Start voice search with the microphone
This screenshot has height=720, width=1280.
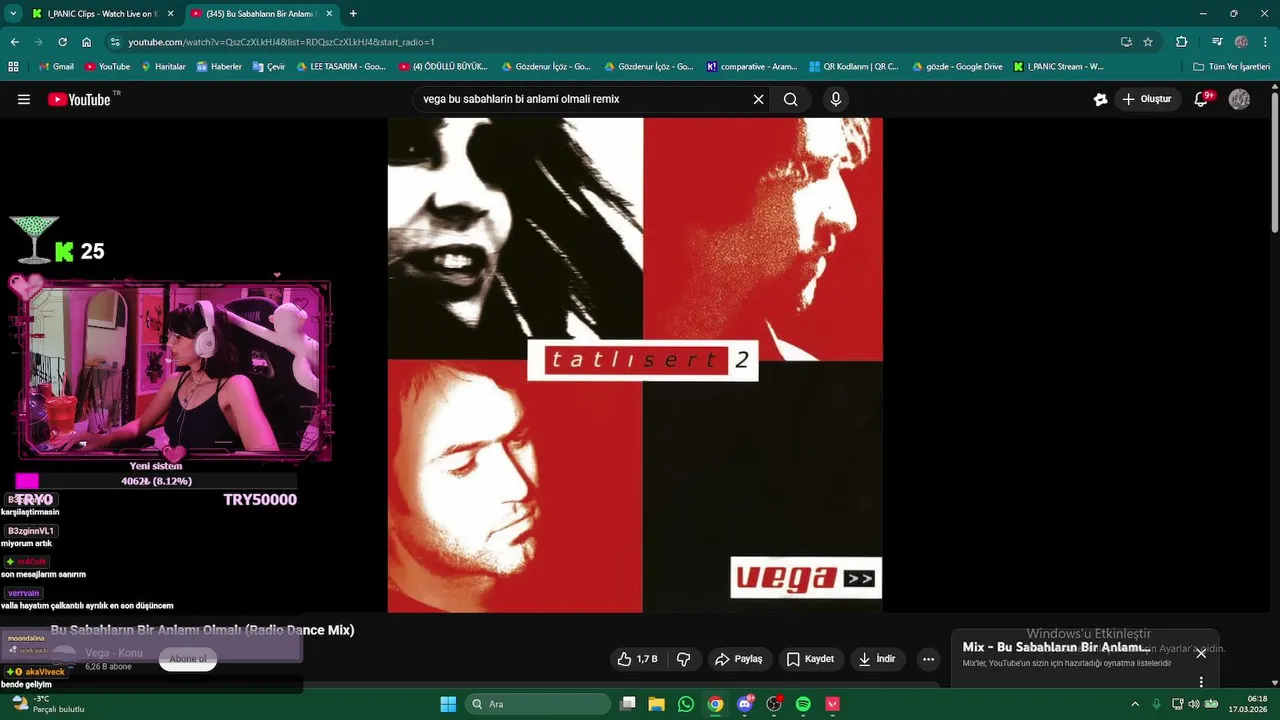coord(836,99)
